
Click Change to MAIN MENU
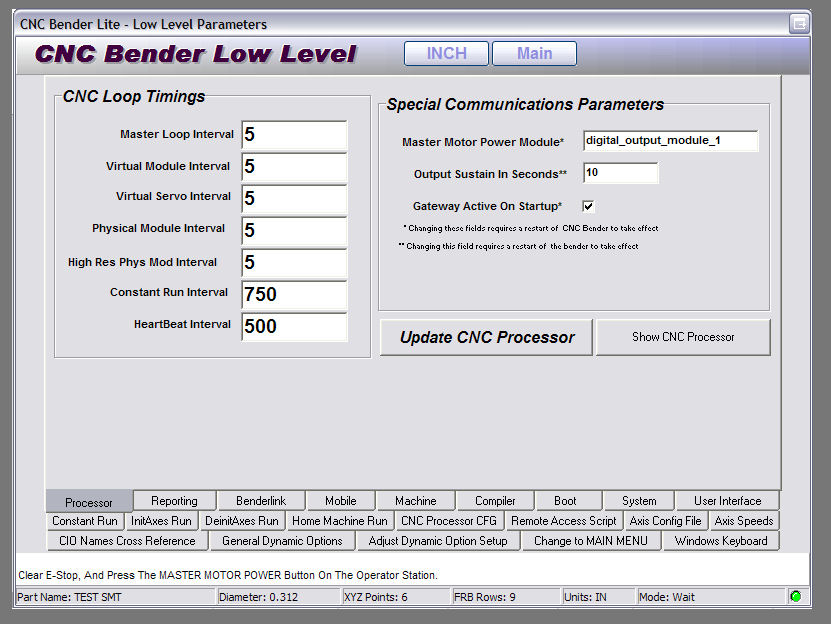591,541
